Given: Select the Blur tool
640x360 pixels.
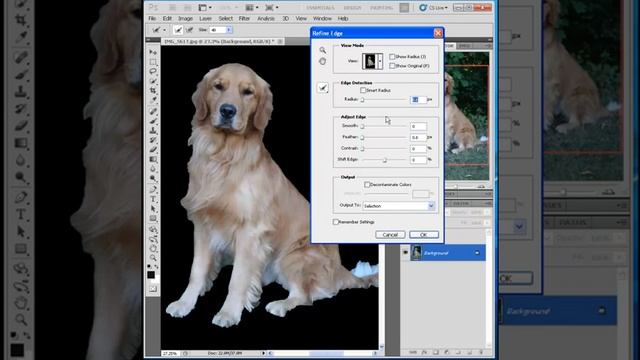Looking at the screenshot, I should click(x=153, y=169).
